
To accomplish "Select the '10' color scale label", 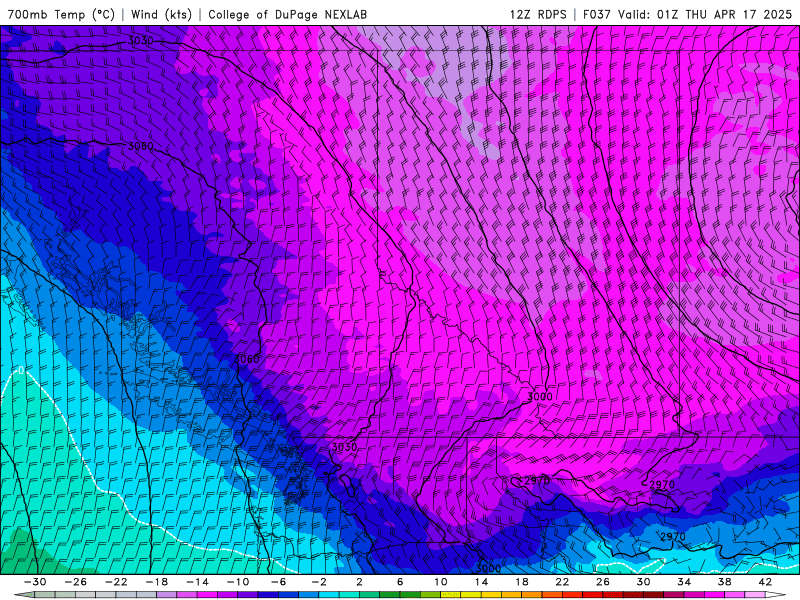I will point(441,582).
